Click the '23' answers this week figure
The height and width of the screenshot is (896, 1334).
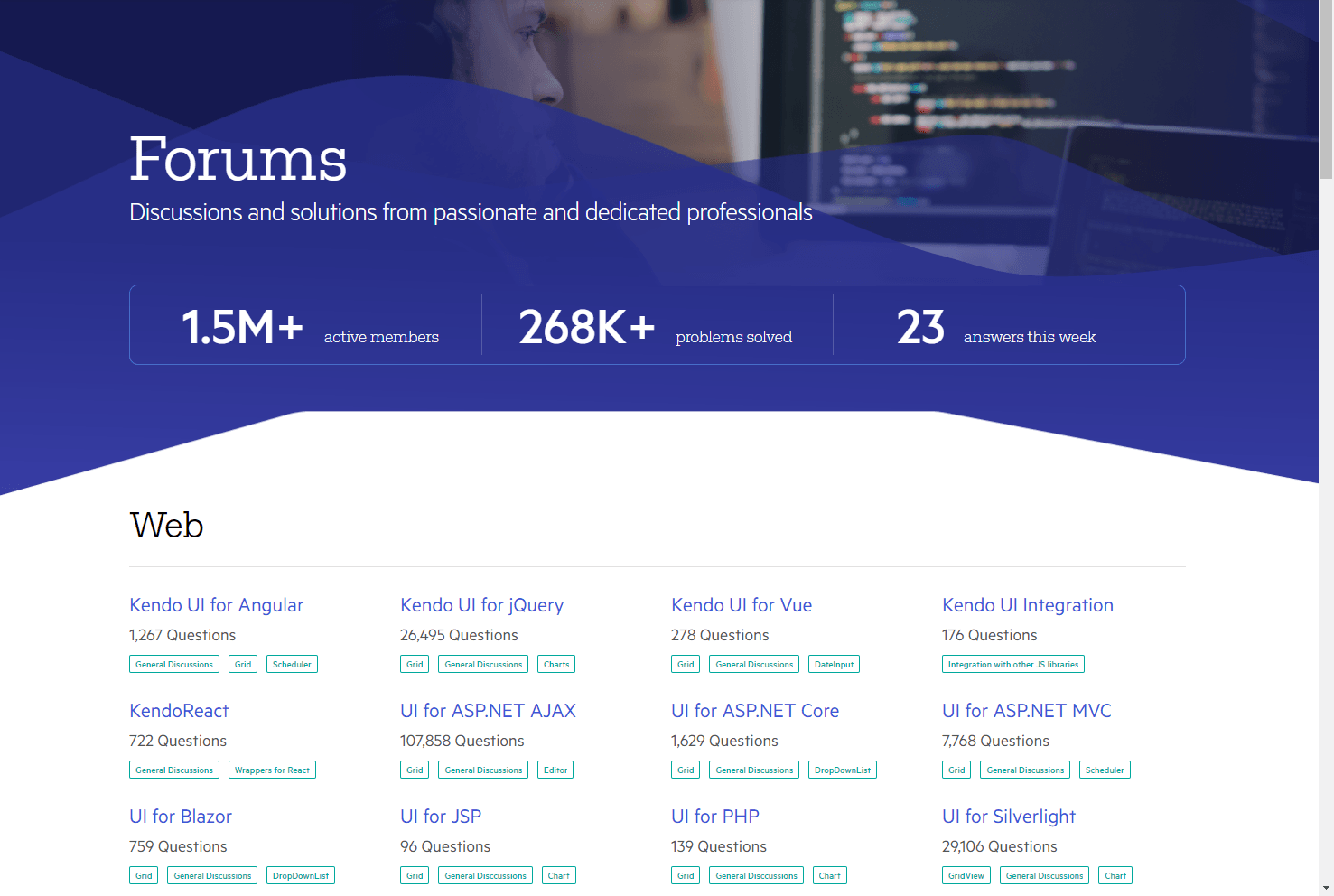coord(920,327)
